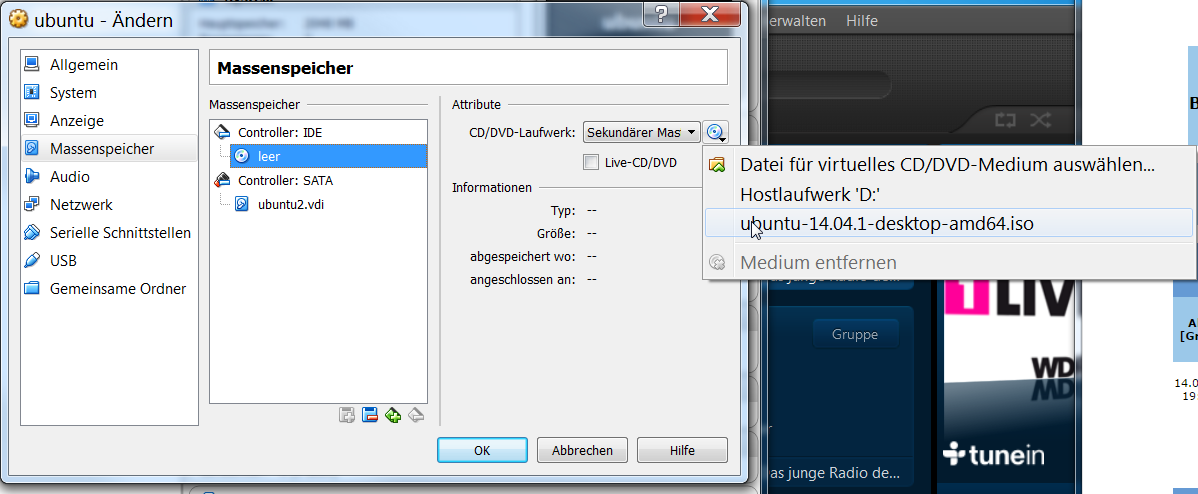Click the Hilfe button in dialog
Viewport: 1198px width, 494px height.
(682, 450)
